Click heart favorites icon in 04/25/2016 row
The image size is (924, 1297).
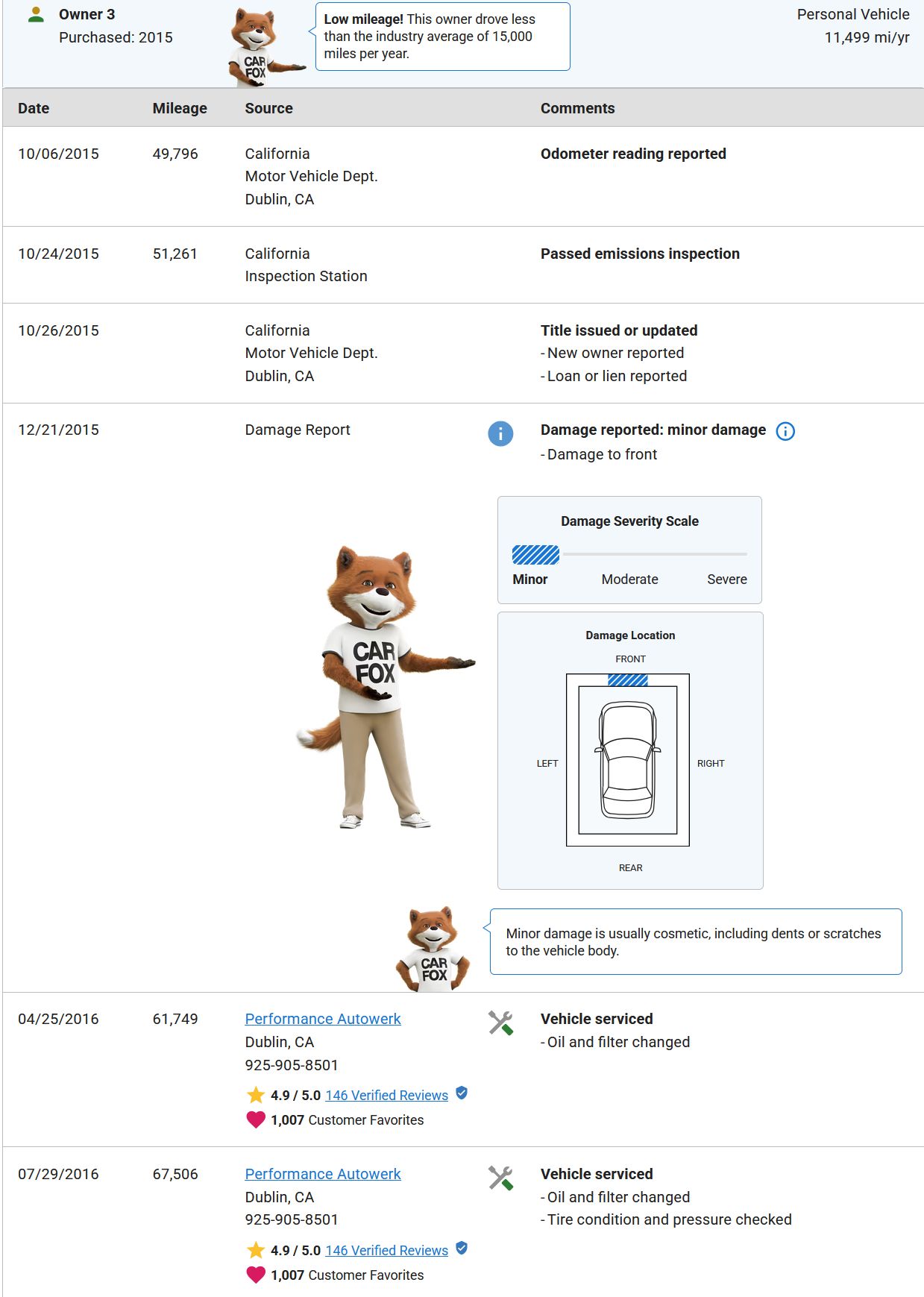pos(256,1119)
